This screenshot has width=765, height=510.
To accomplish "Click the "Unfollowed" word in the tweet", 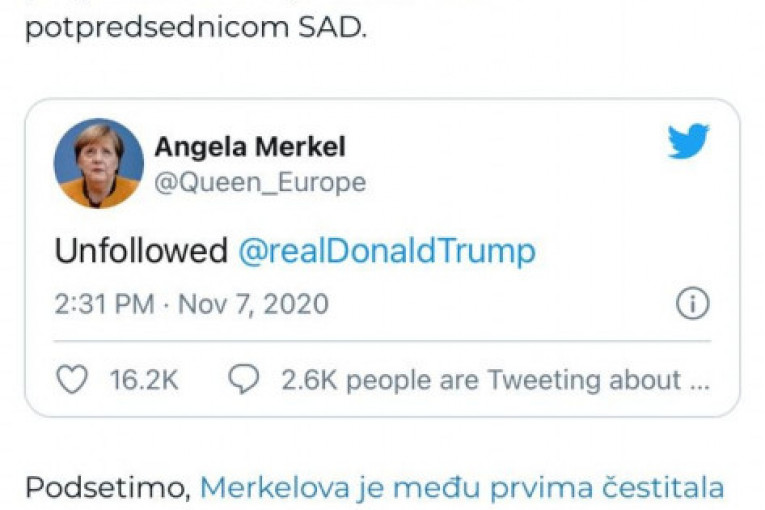I will tap(141, 250).
